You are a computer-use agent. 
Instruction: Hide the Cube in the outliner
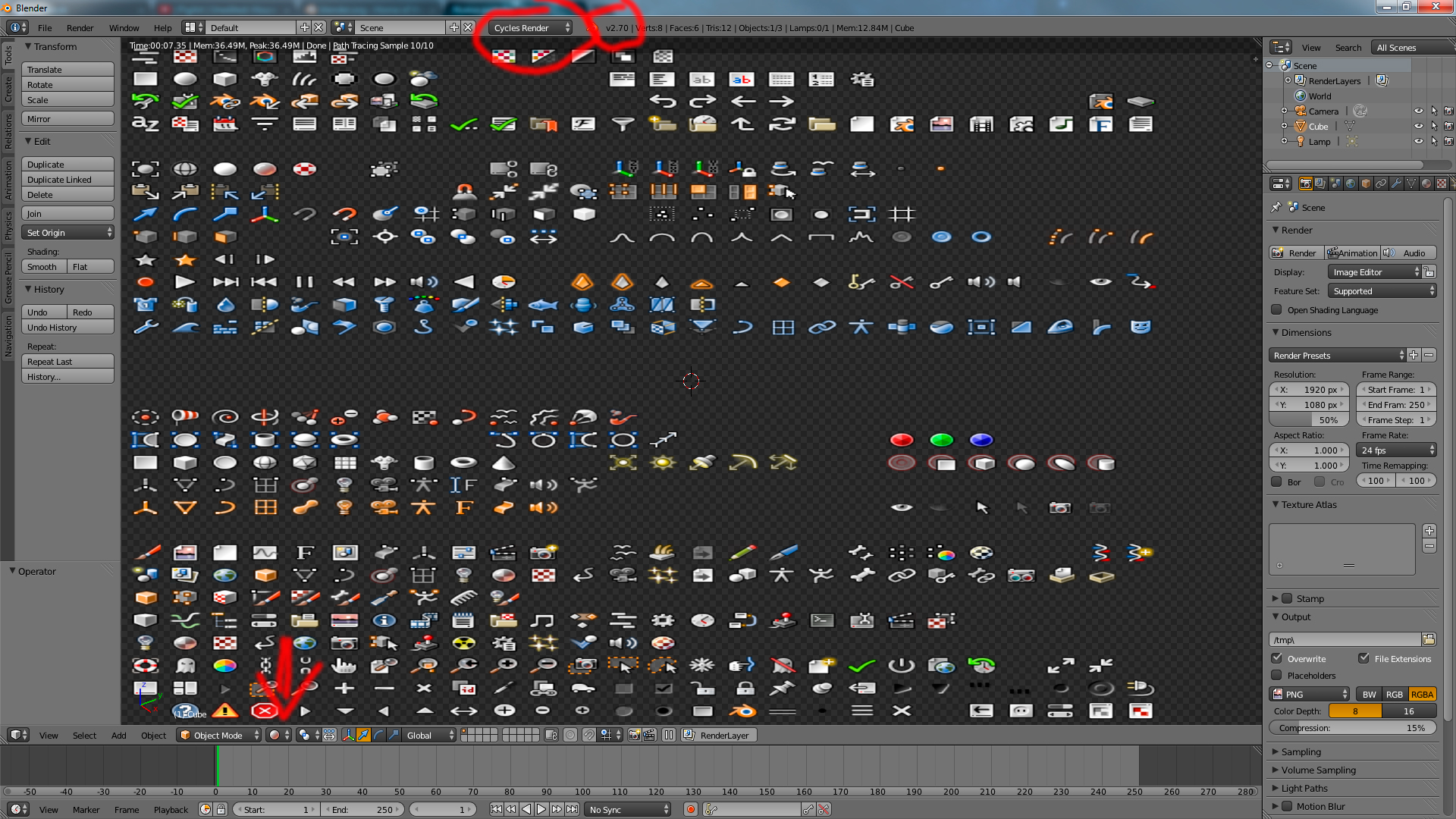click(x=1418, y=126)
